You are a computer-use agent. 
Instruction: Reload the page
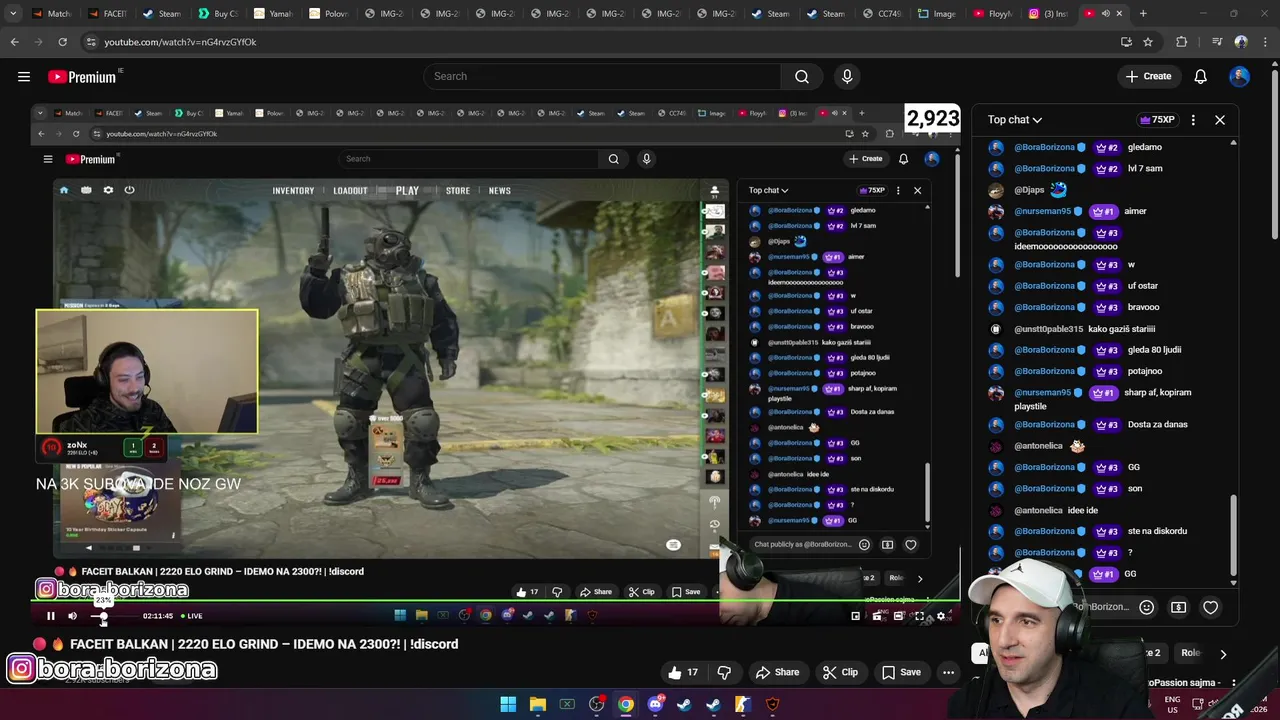click(62, 42)
